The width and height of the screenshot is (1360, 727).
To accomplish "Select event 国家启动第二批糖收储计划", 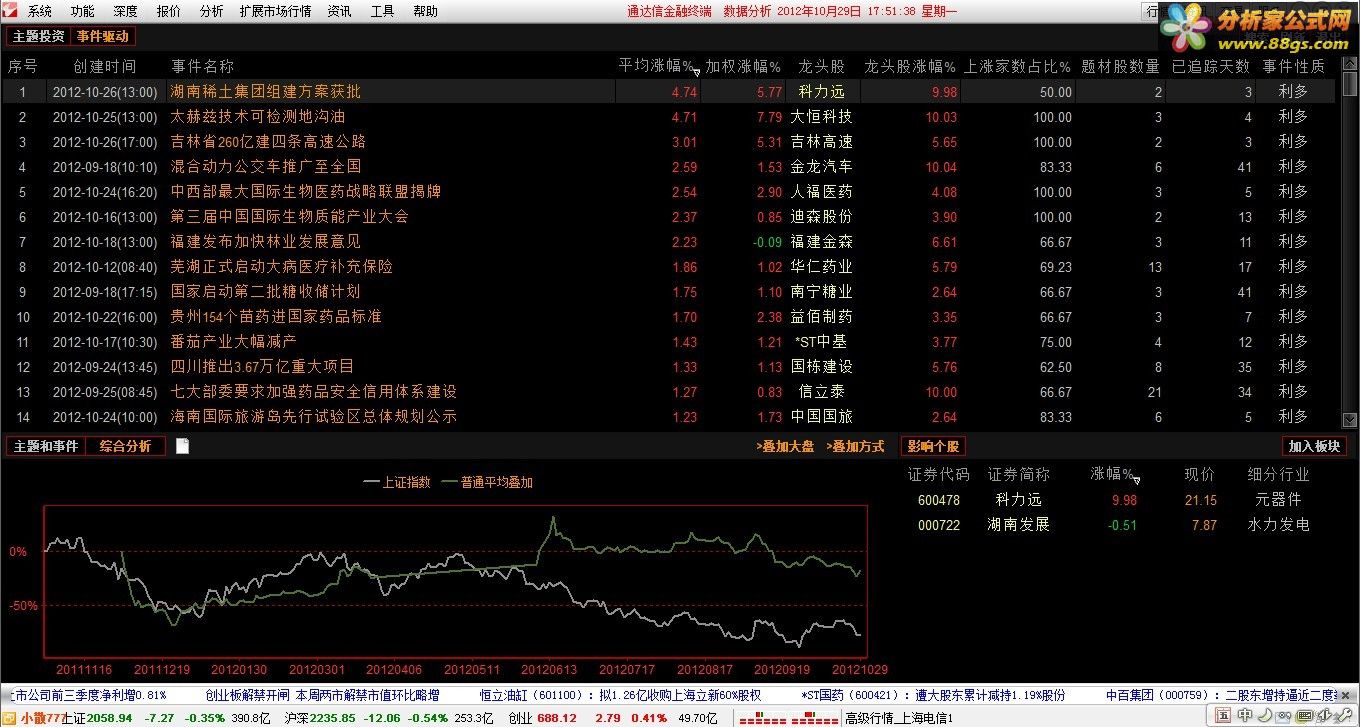I will [266, 291].
